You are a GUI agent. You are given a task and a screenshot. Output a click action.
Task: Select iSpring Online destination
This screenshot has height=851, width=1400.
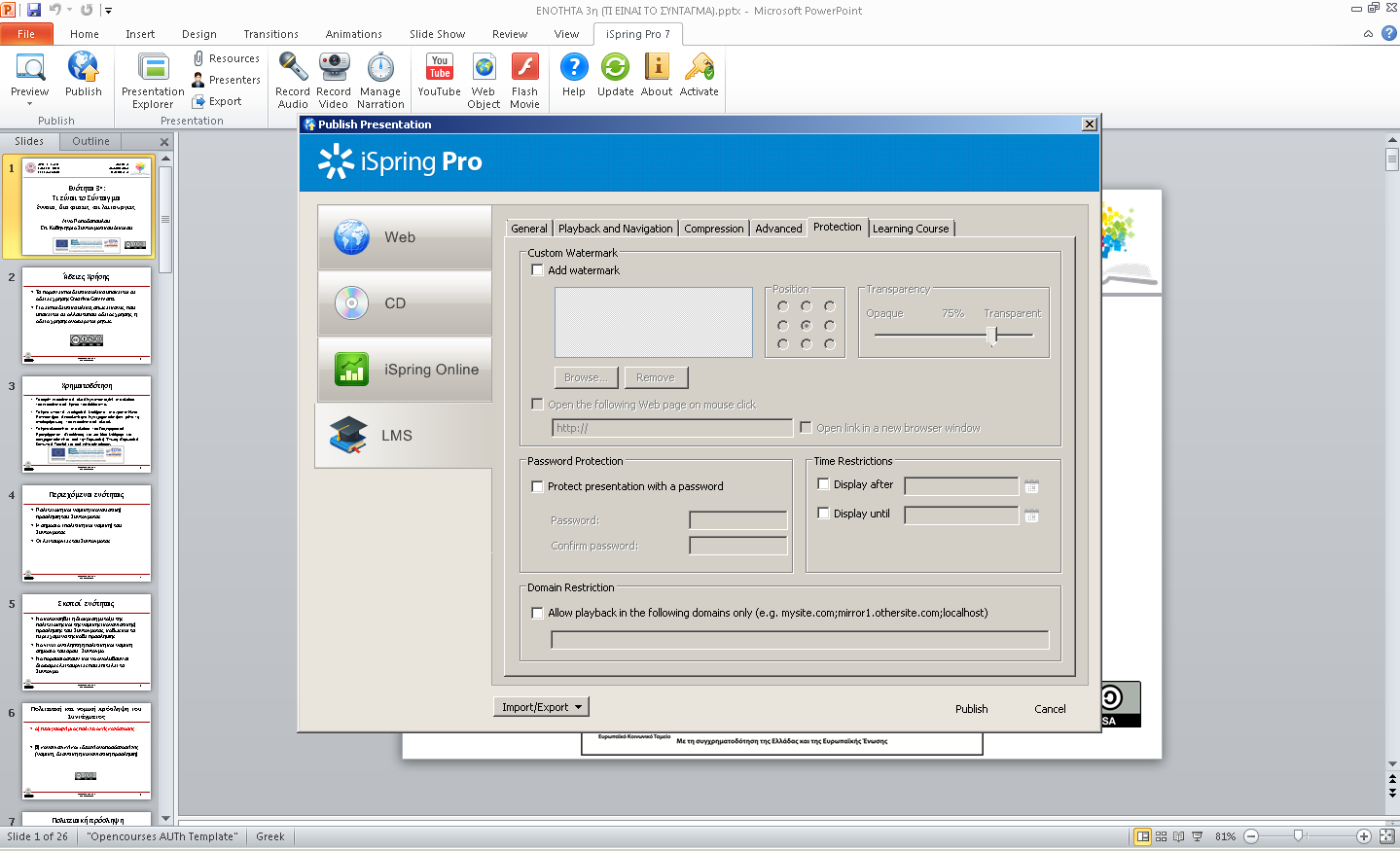point(404,370)
